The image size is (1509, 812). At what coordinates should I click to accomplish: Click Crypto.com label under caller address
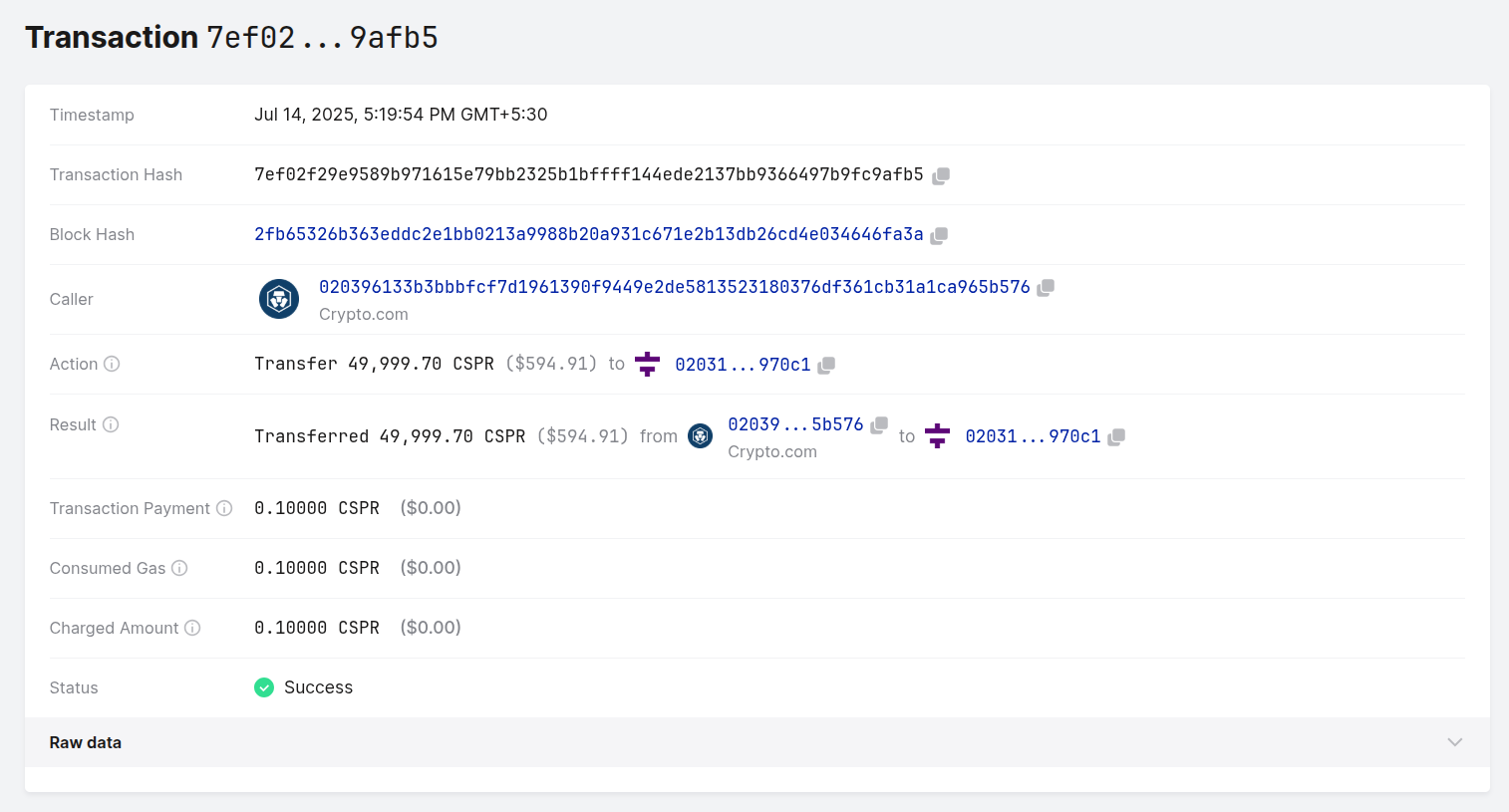(364, 314)
